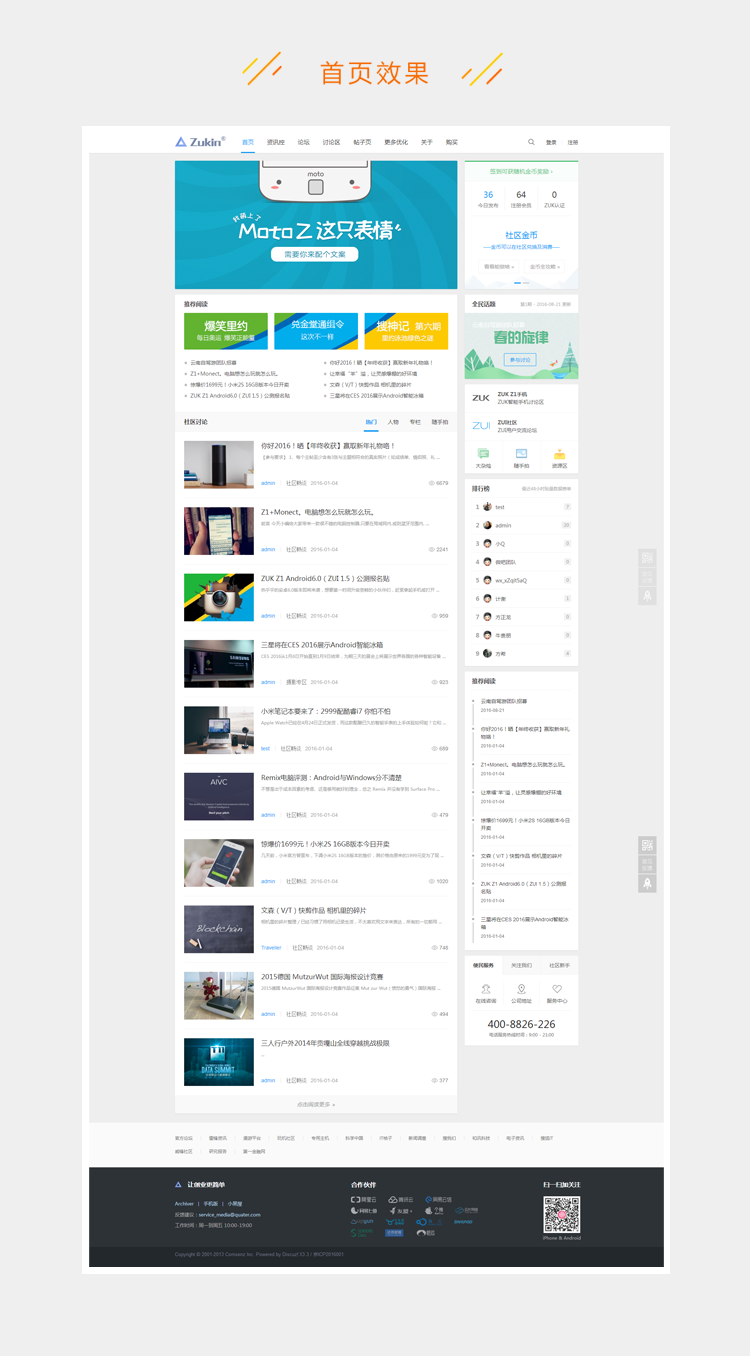Expand 点击阅读更多 at list bottom

pos(316,1105)
